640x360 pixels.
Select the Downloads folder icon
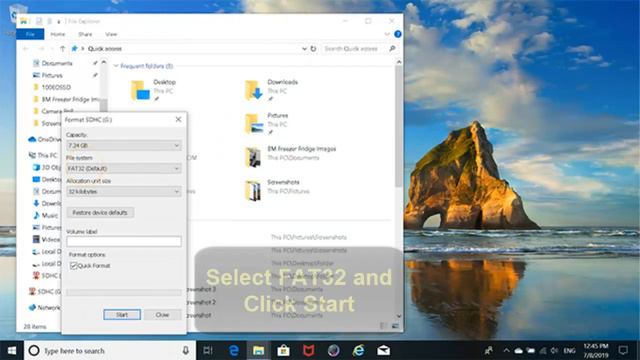pyautogui.click(x=254, y=90)
